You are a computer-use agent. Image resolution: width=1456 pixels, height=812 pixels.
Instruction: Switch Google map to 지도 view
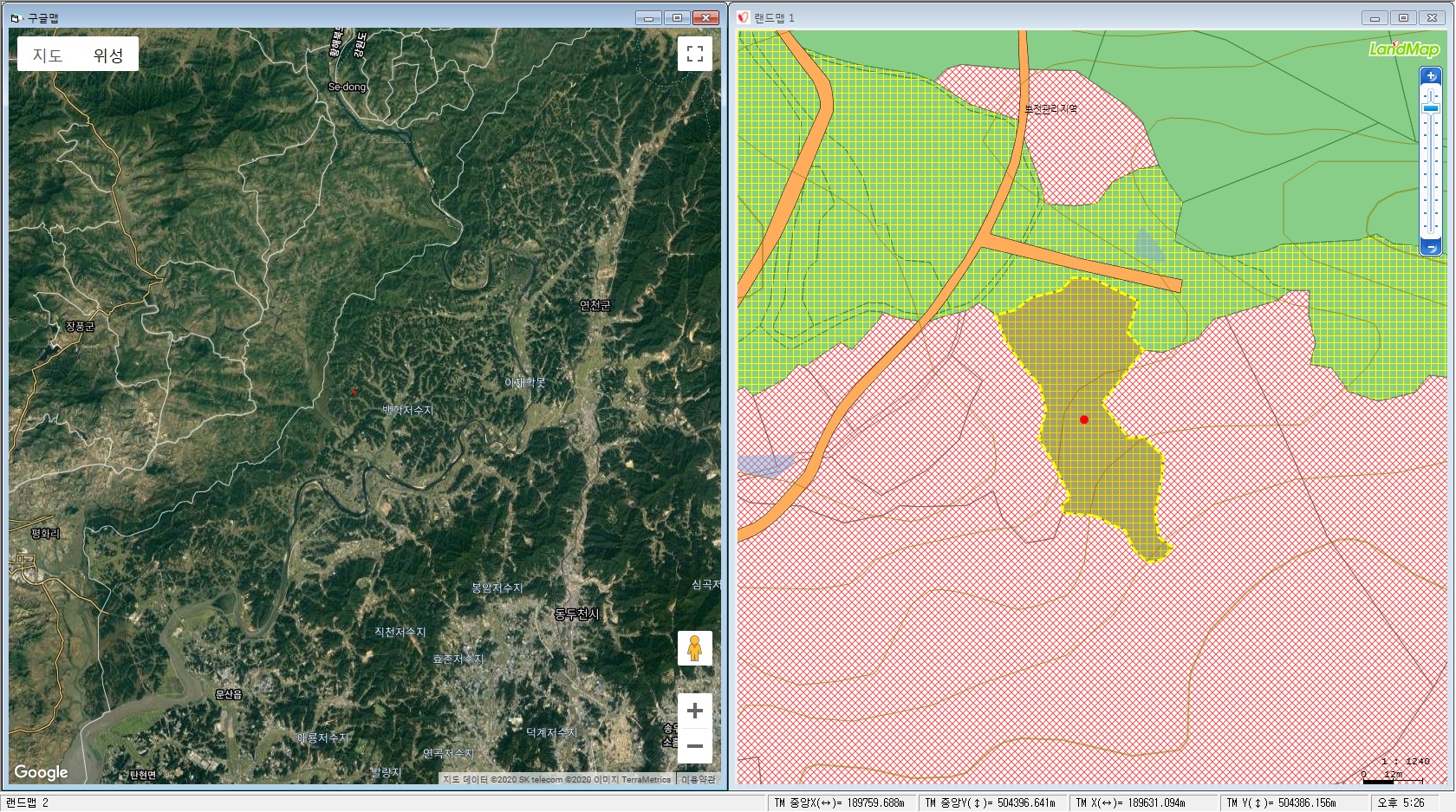(48, 55)
